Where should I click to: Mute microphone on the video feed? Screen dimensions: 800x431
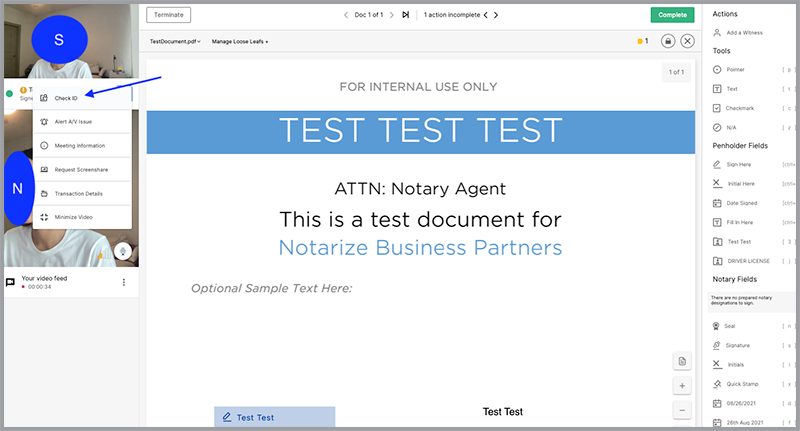pos(123,251)
